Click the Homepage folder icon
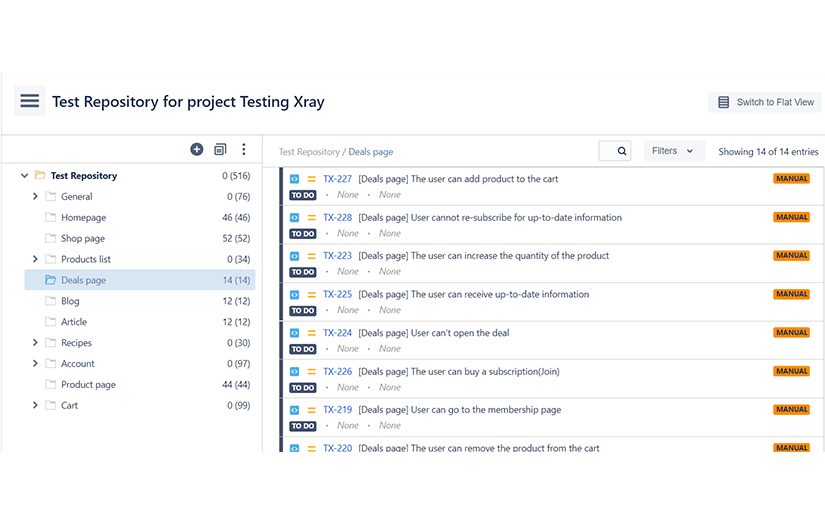This screenshot has width=825, height=525. point(50,217)
